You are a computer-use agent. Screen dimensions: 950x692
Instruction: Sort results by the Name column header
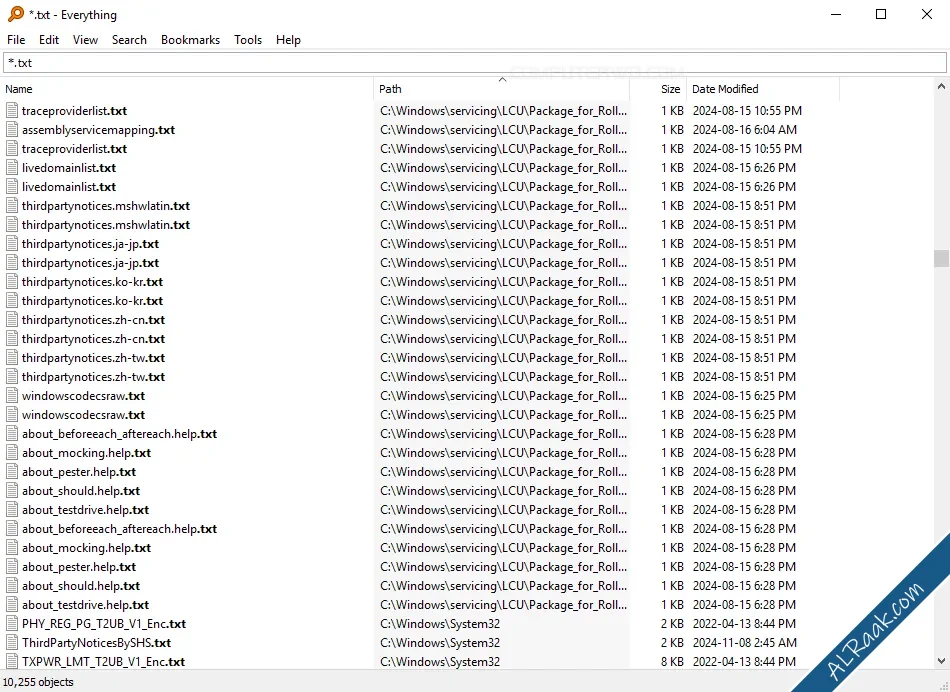[x=187, y=89]
